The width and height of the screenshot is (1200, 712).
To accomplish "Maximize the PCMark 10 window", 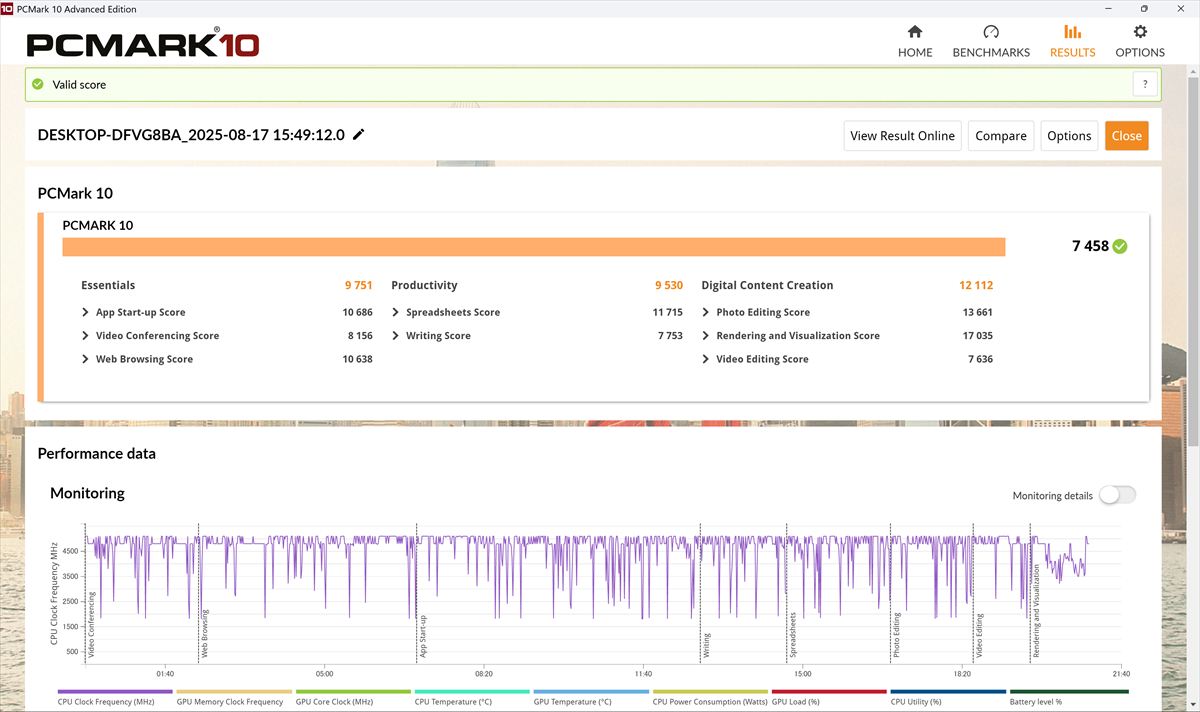I will pos(1144,9).
